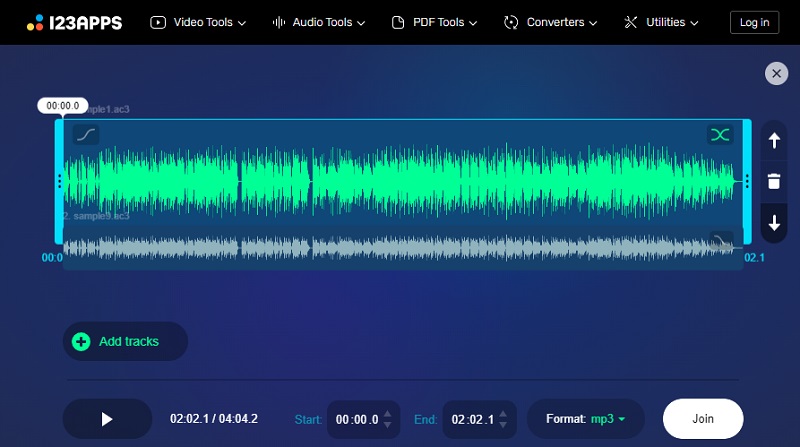800x447 pixels.
Task: Open the Video Tools menu
Action: [198, 22]
